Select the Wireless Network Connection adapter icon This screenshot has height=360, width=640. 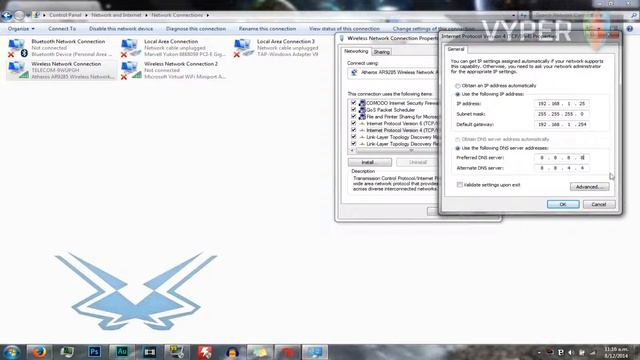(x=18, y=70)
